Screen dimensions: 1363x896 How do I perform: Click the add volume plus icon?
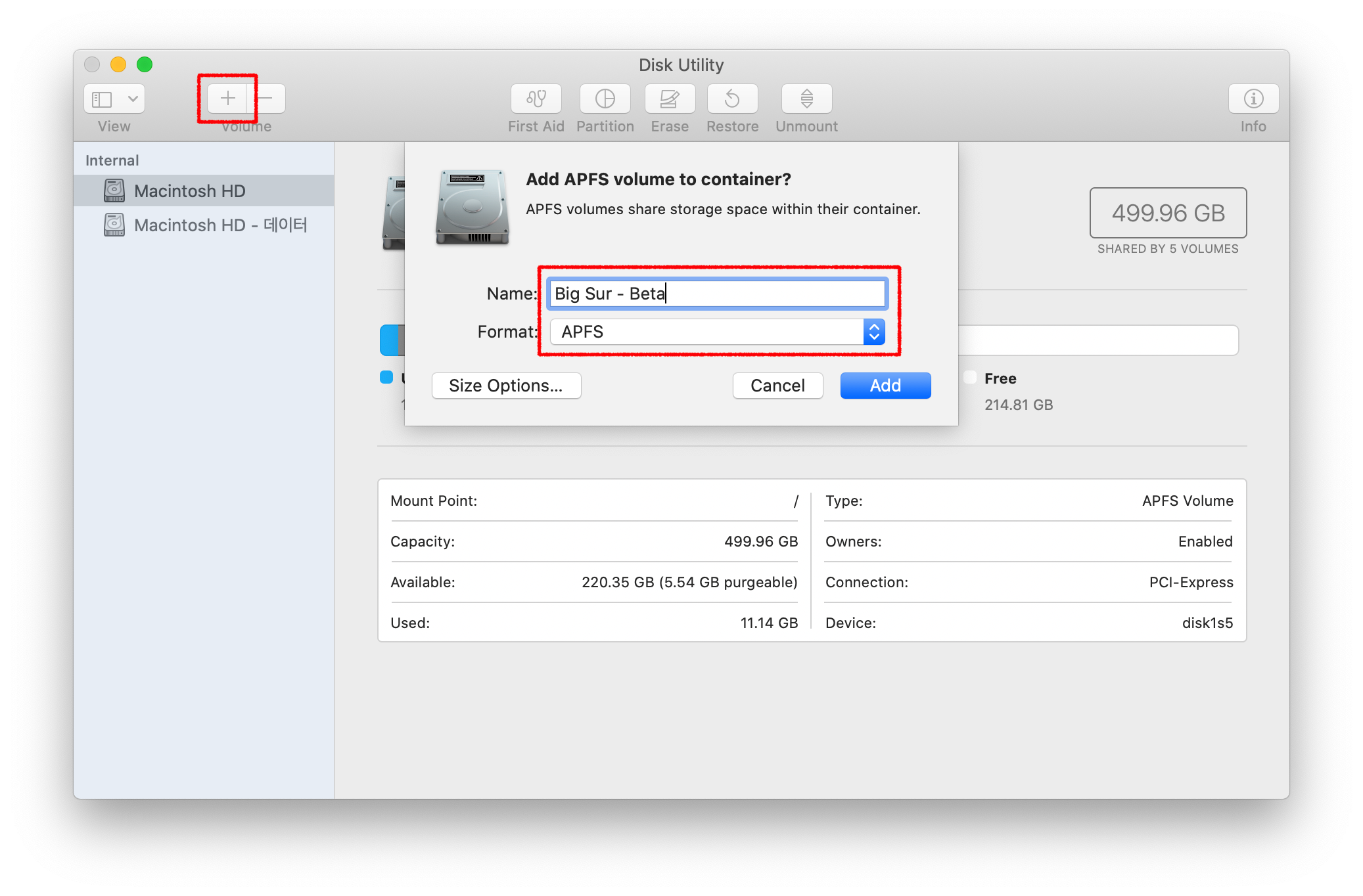tap(227, 99)
